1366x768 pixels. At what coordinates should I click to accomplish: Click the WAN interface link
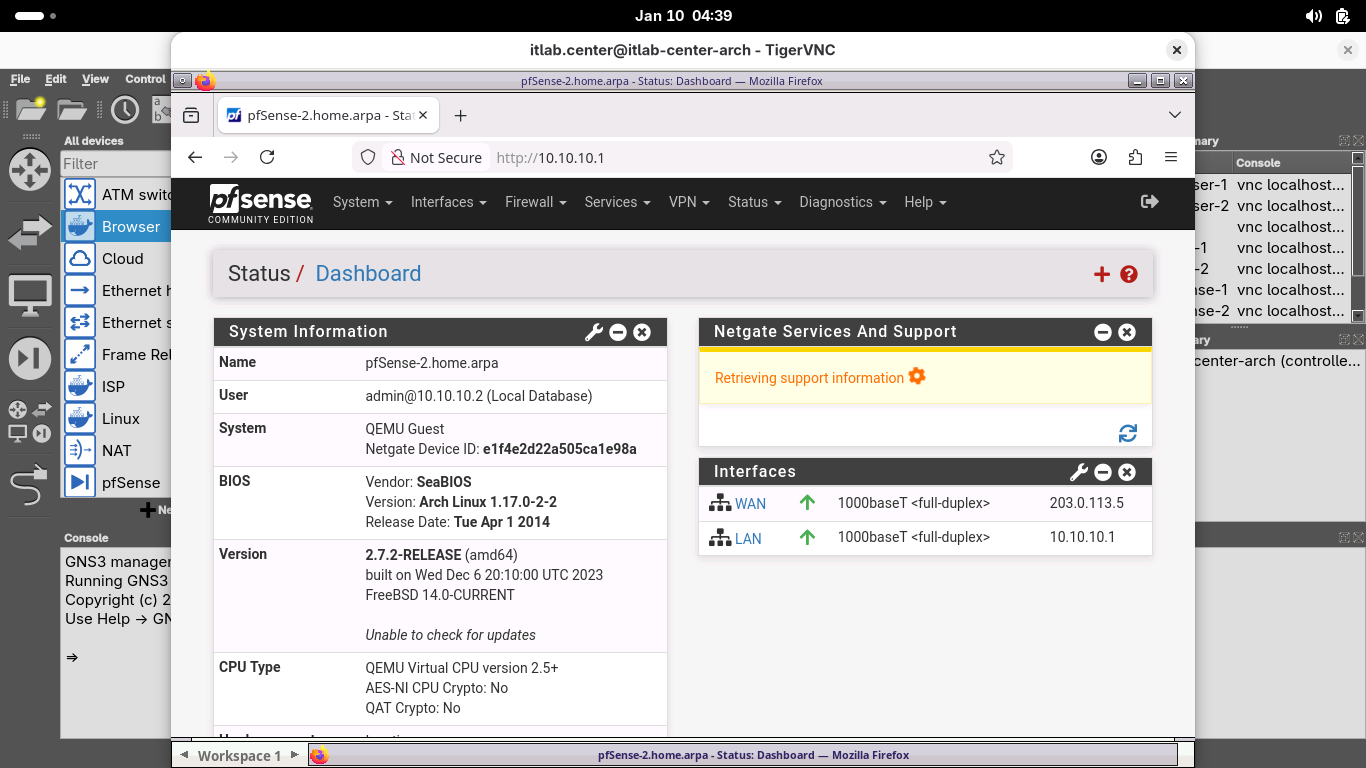point(750,504)
